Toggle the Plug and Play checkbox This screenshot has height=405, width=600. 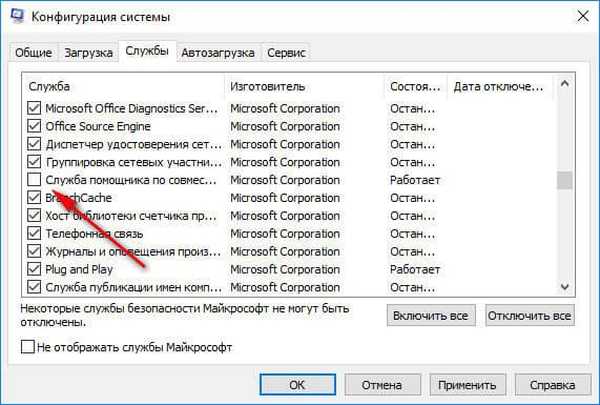tap(35, 269)
